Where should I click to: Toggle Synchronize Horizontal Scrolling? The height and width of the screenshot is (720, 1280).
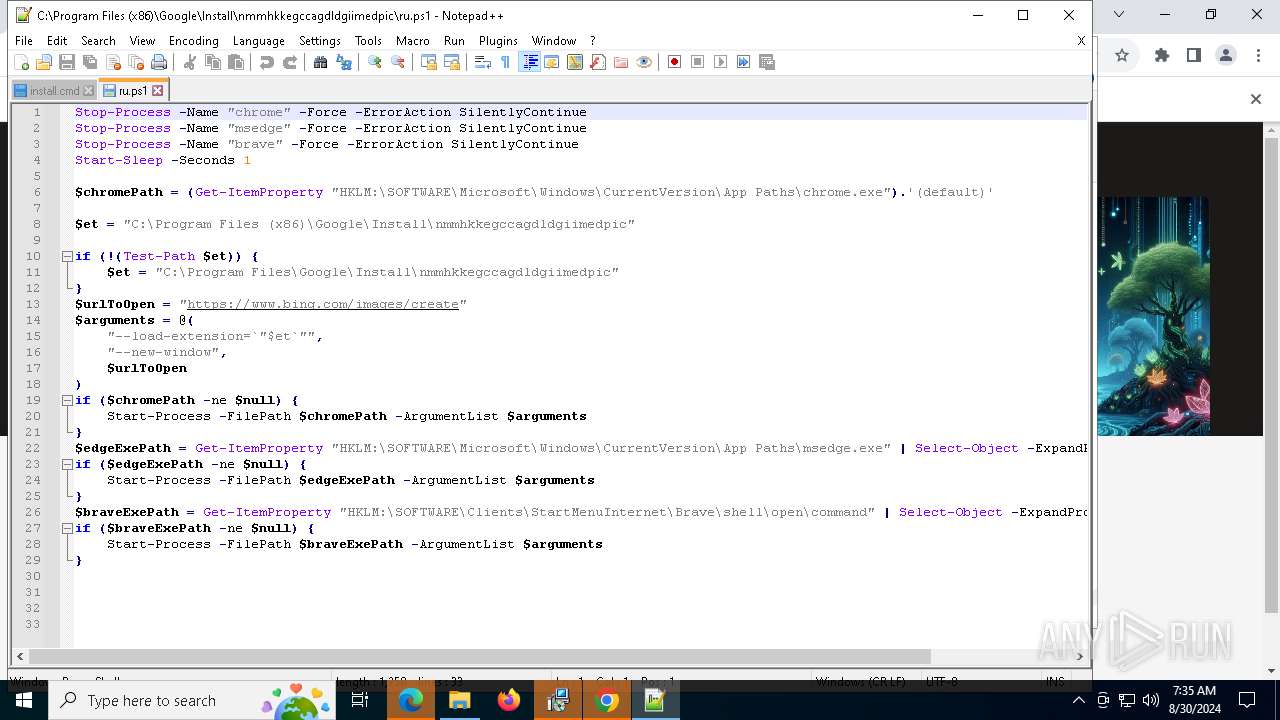452,62
